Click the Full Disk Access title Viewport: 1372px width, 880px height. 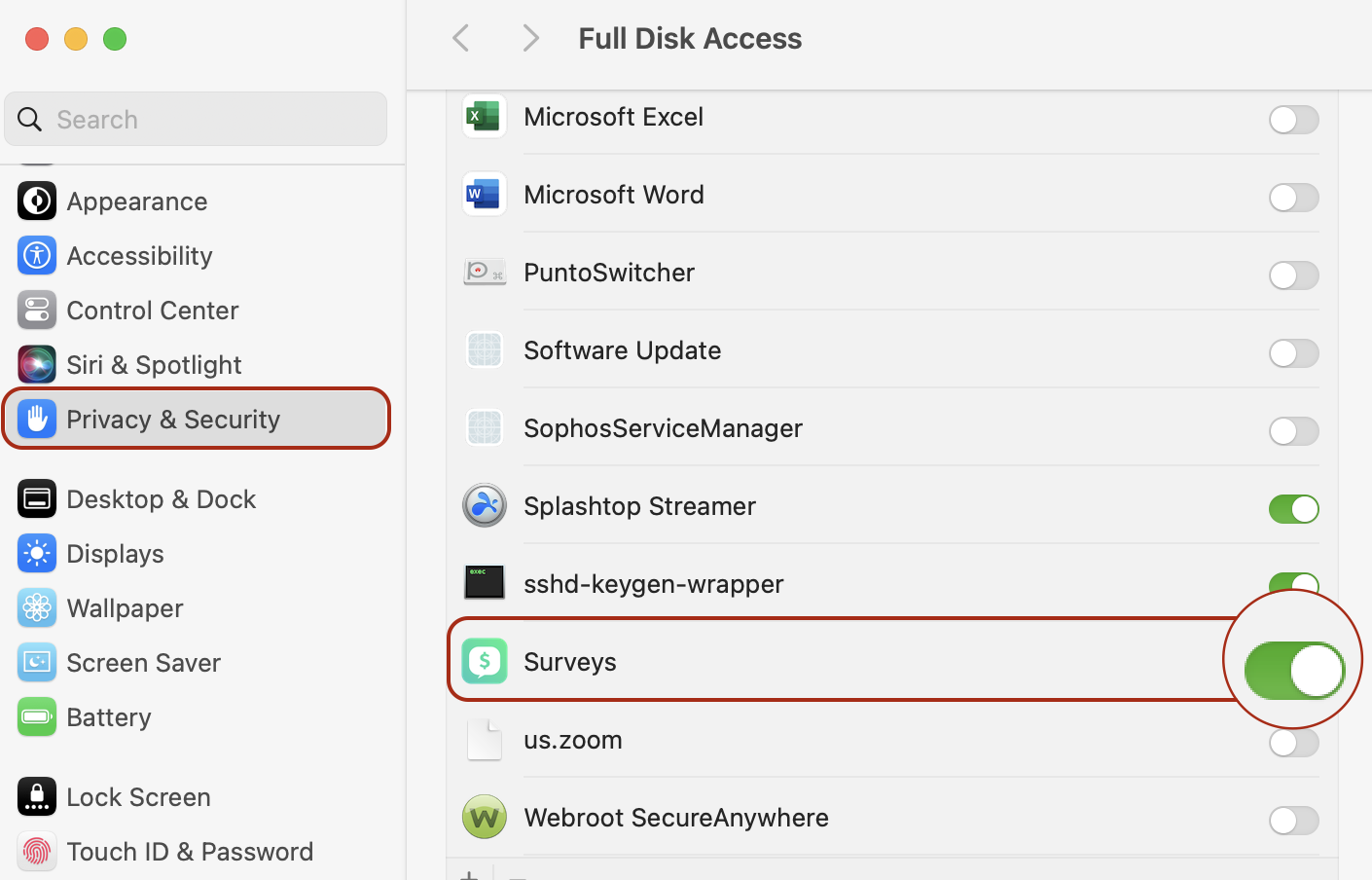tap(690, 39)
